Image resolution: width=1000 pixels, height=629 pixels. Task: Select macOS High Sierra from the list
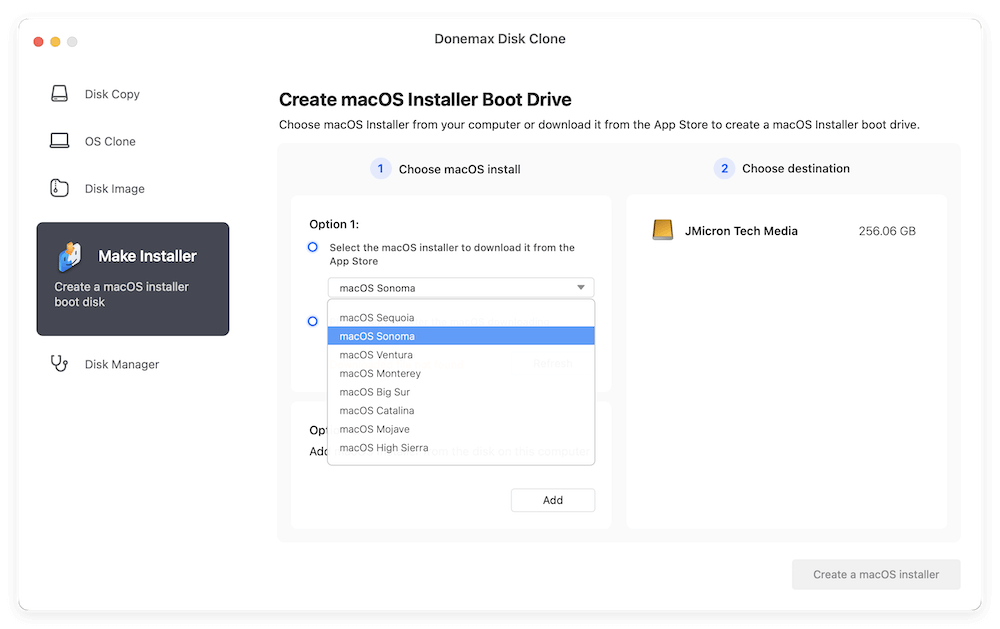(384, 447)
